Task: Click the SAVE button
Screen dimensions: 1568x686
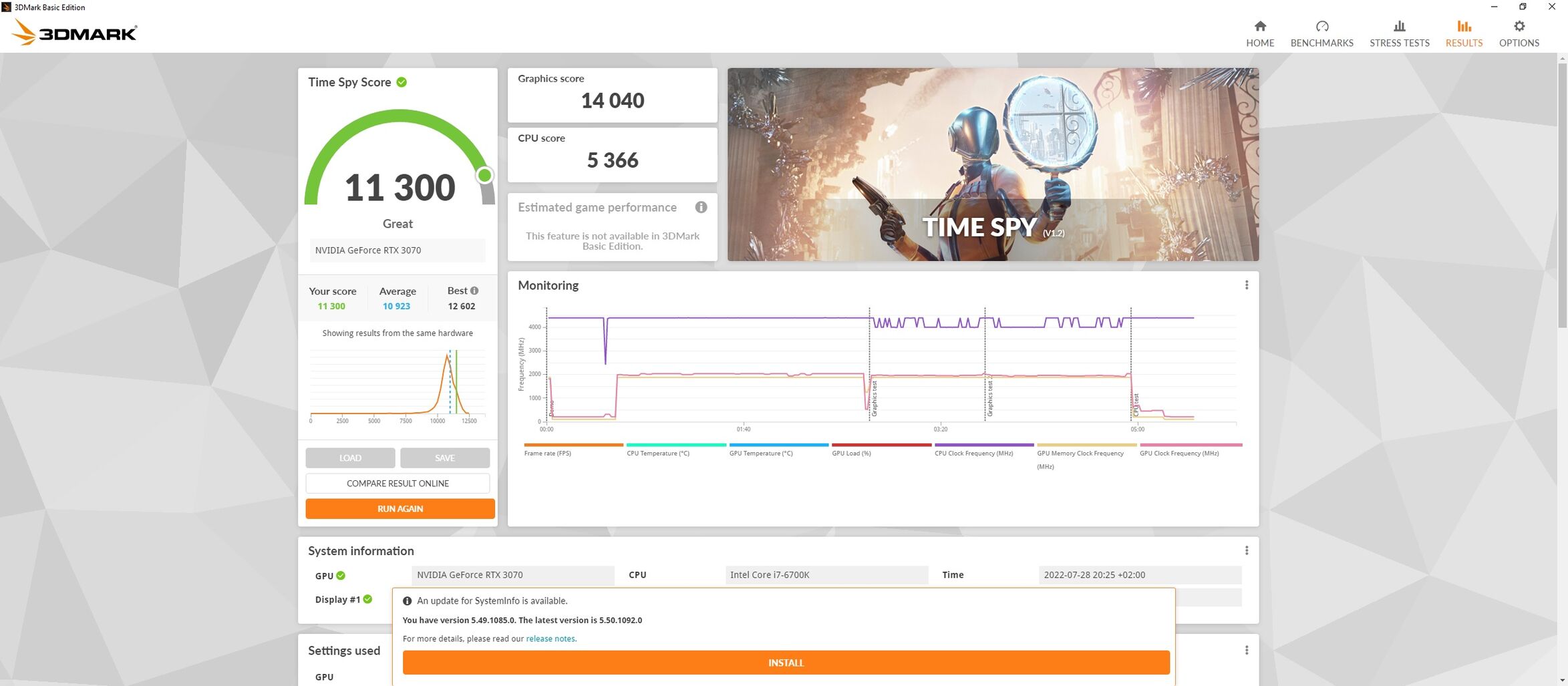Action: (444, 458)
